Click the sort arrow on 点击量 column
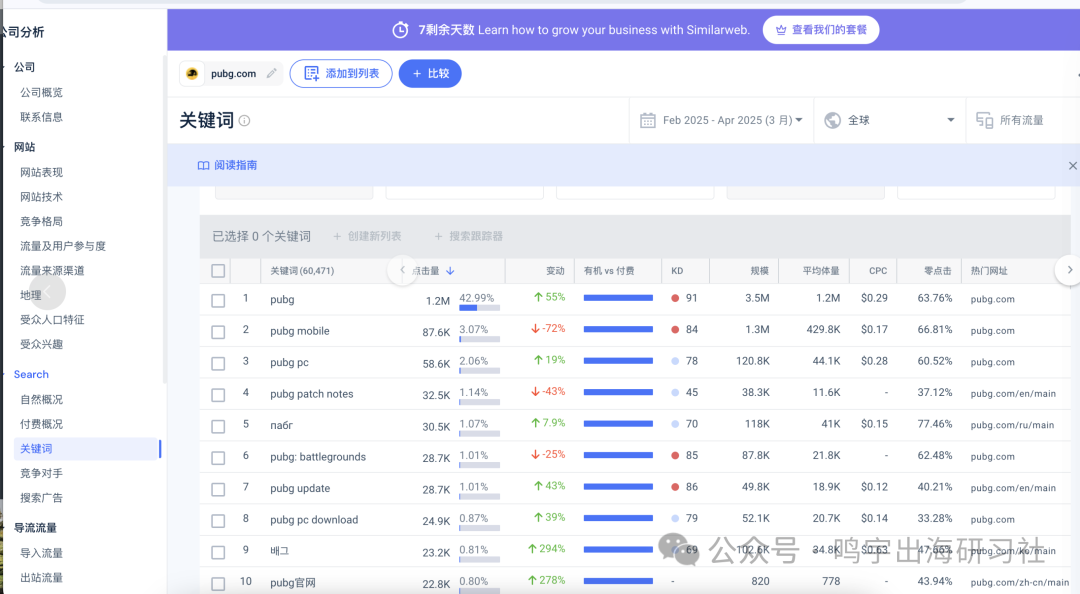This screenshot has height=594, width=1080. coord(450,271)
